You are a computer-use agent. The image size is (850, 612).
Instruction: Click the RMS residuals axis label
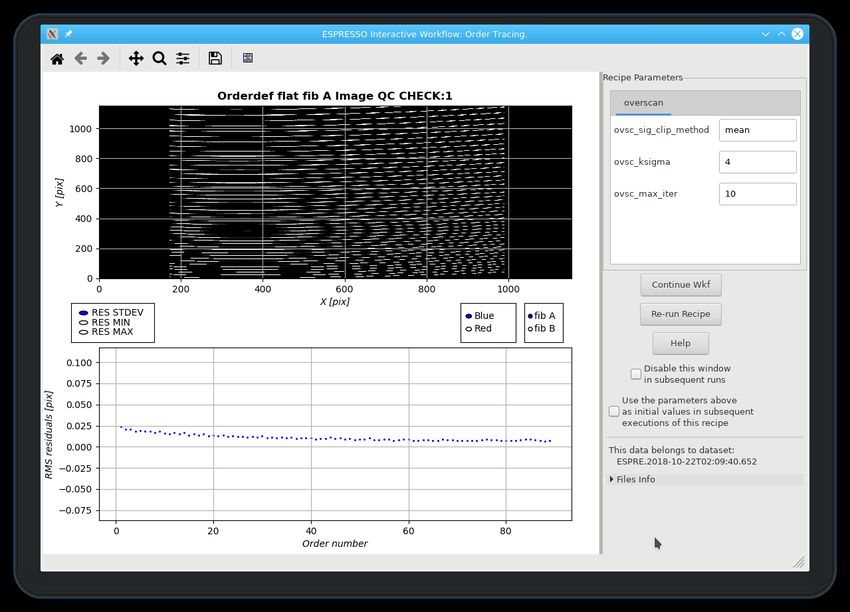(49, 435)
